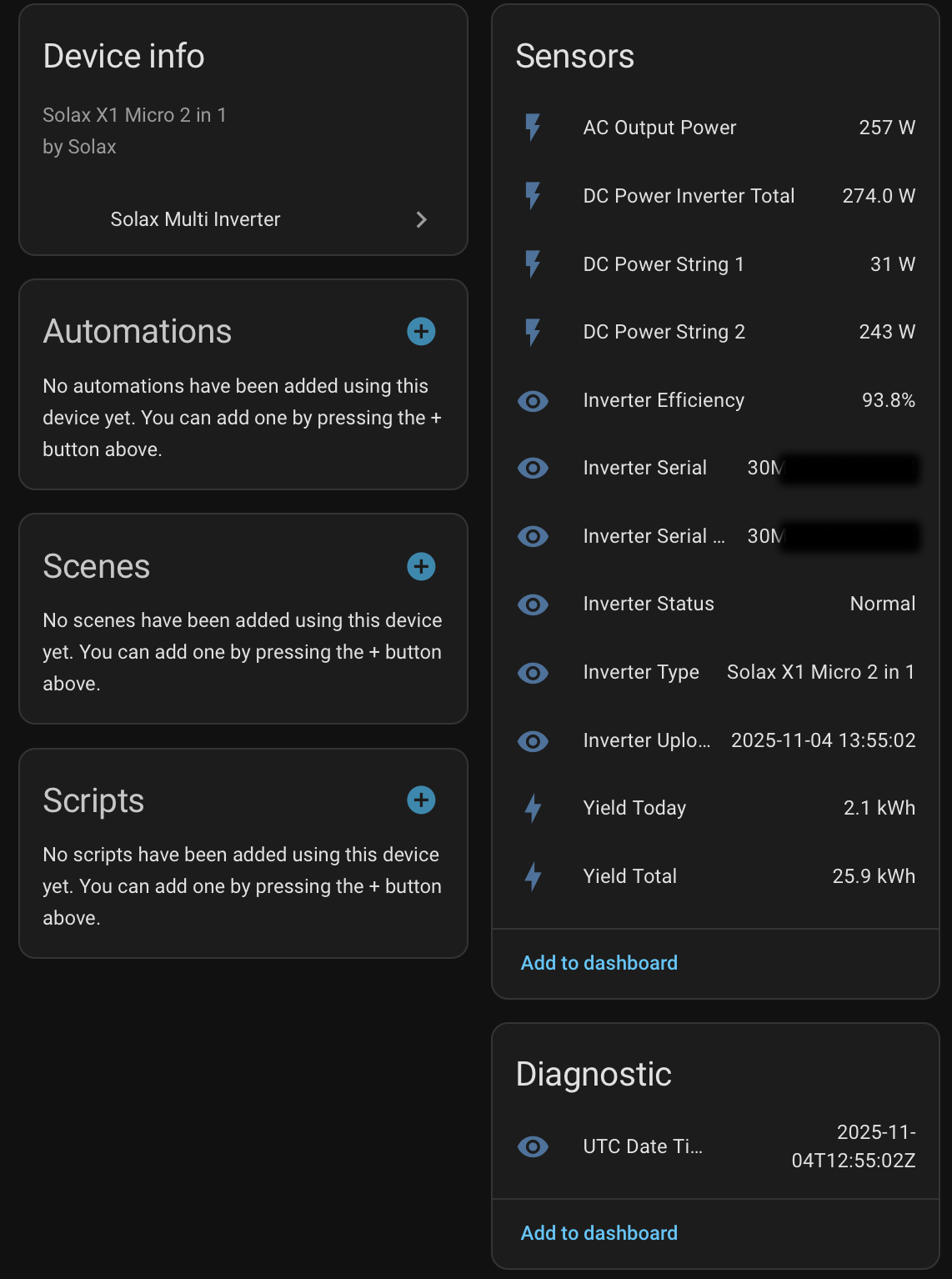This screenshot has width=952, height=1279.
Task: Click the 93.8% Inverter Efficiency value
Action: [x=888, y=401]
